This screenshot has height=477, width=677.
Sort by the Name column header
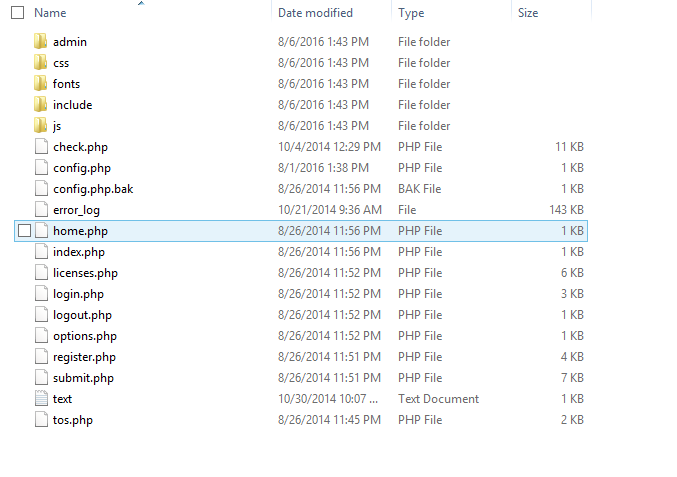(x=51, y=13)
